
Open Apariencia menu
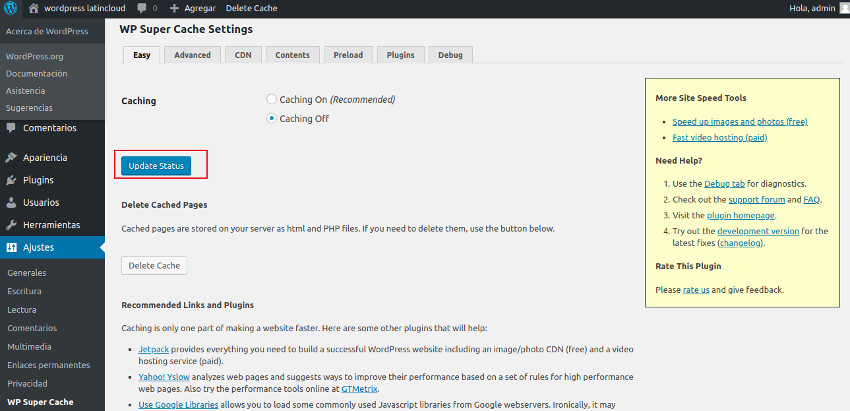[45, 158]
